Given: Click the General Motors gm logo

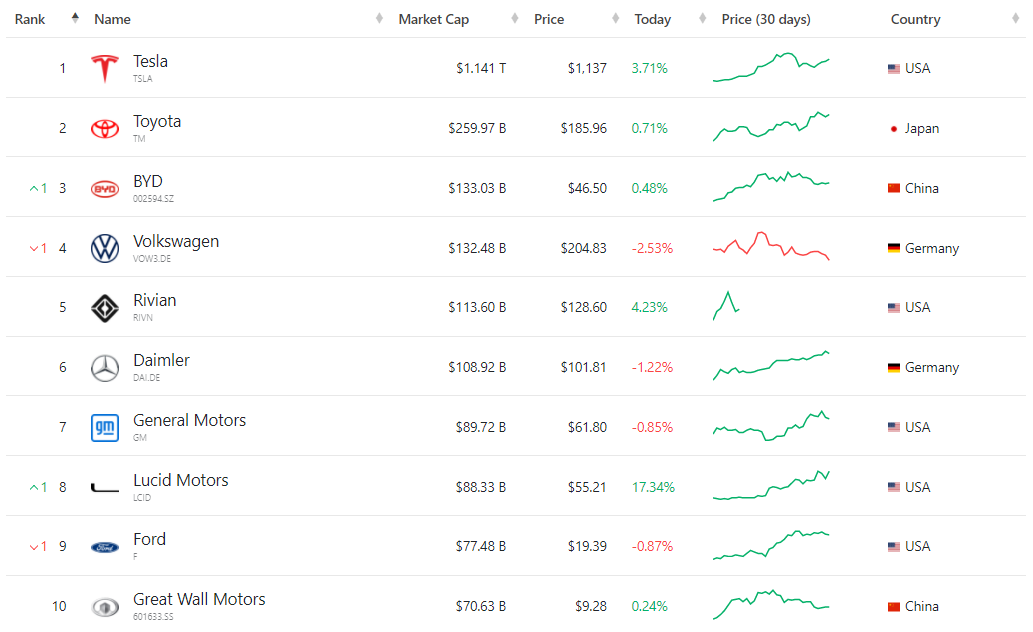Looking at the screenshot, I should click(105, 428).
